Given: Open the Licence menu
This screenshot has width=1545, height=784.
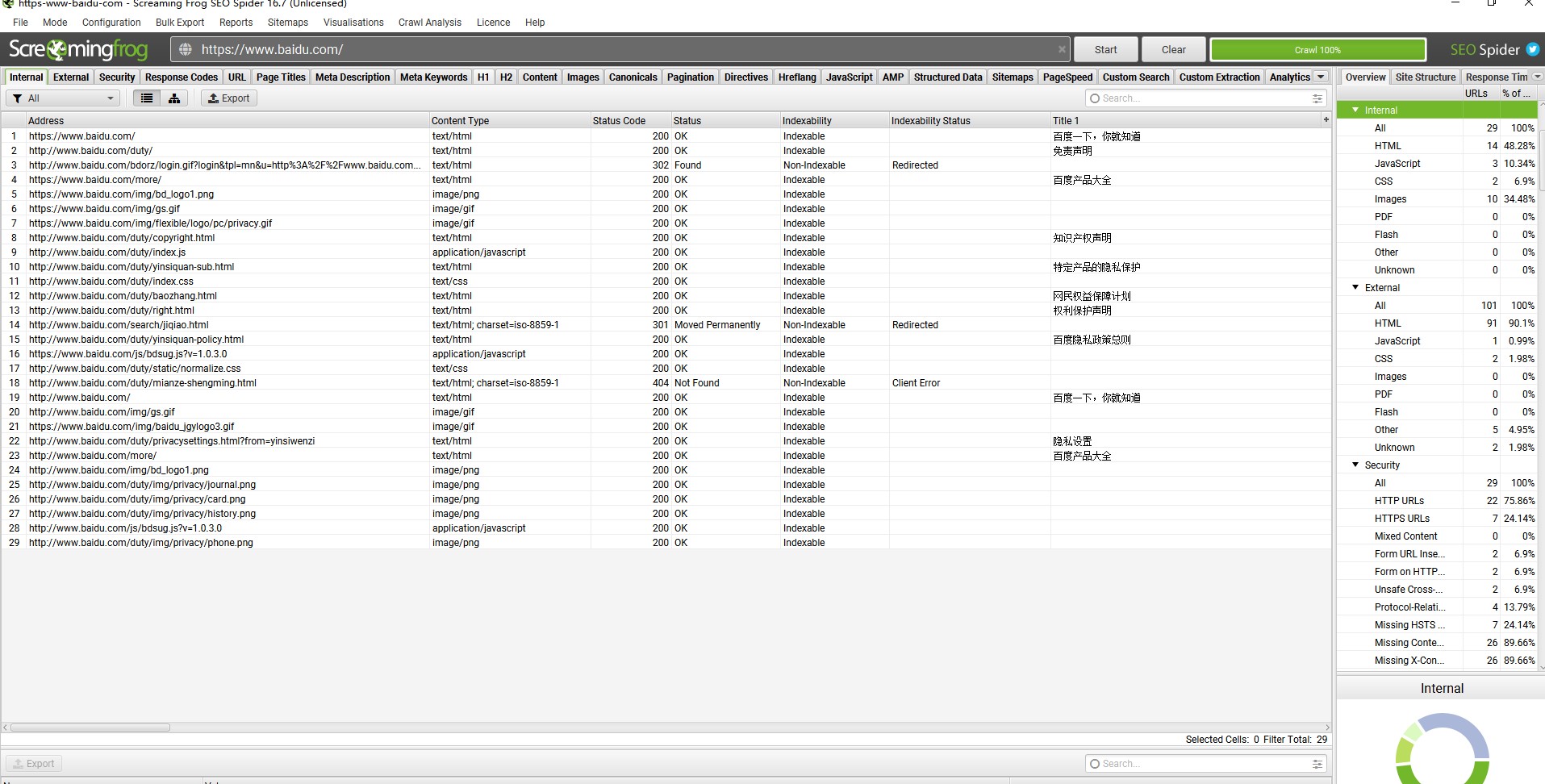Looking at the screenshot, I should (x=493, y=23).
